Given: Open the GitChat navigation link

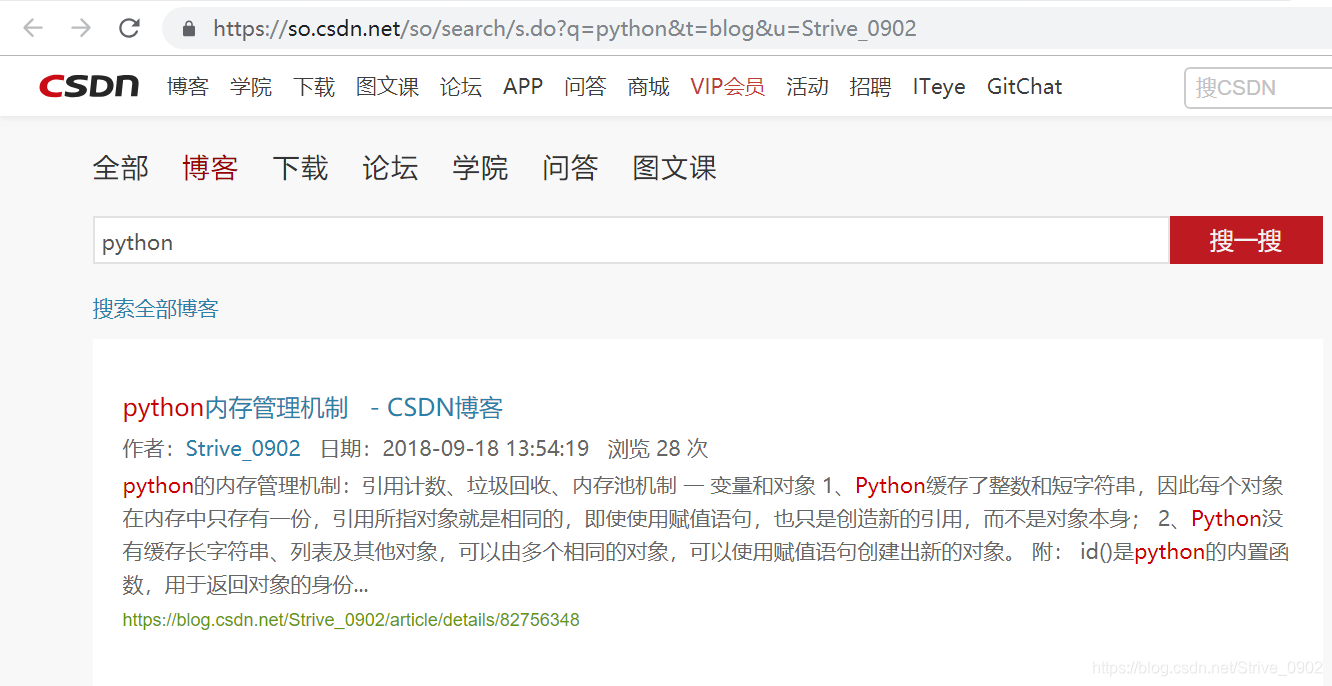Looking at the screenshot, I should click(1024, 87).
